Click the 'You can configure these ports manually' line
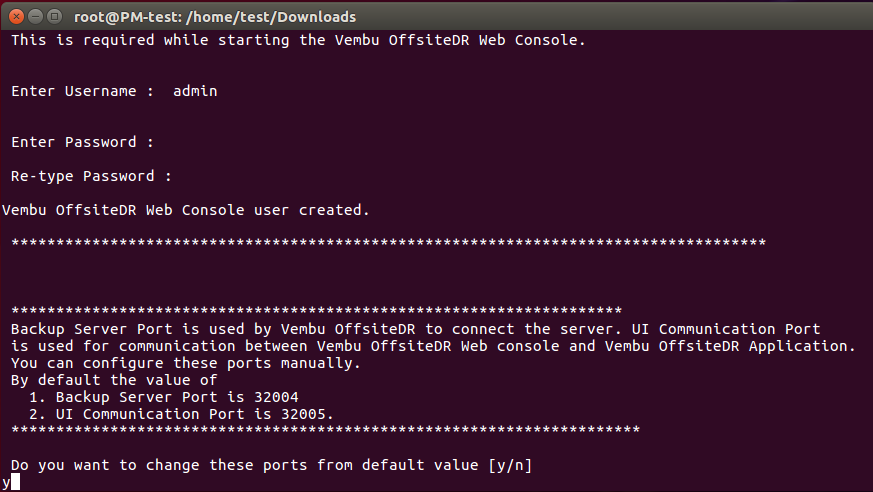This screenshot has width=873, height=492. pos(186,363)
